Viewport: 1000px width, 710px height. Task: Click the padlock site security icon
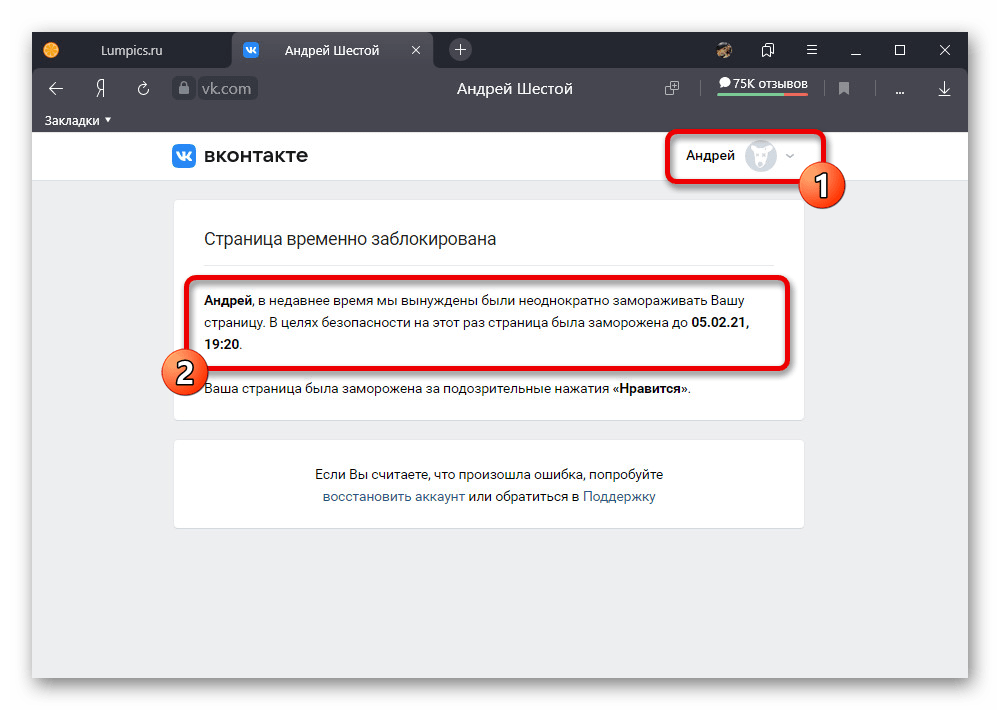coord(184,88)
